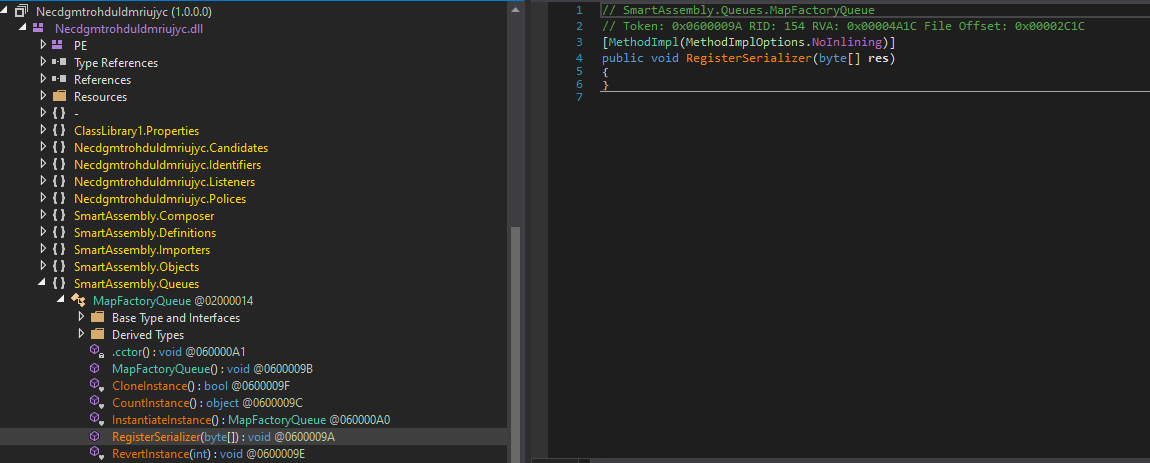Collapse the MapFactoryQueue class node
Image resolution: width=1150 pixels, height=463 pixels.
[x=62, y=301]
